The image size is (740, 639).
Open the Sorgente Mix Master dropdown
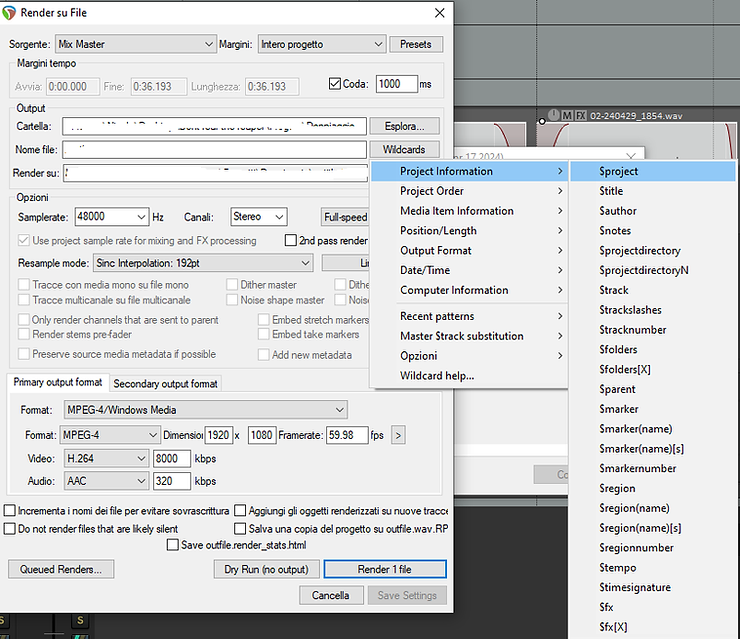click(x=136, y=44)
